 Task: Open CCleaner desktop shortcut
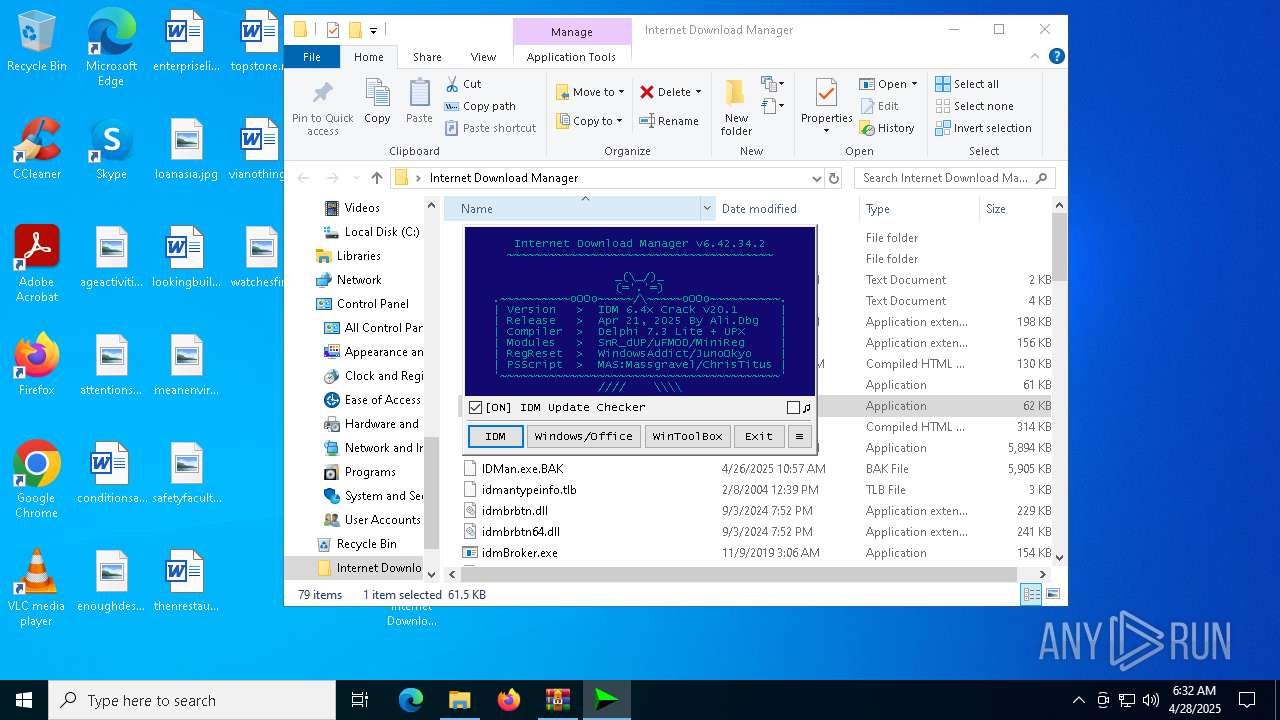[36, 148]
